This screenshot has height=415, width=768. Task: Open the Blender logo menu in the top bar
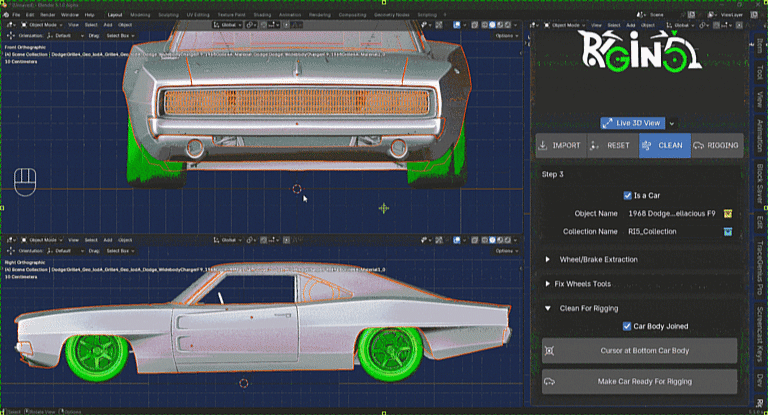click(6, 15)
